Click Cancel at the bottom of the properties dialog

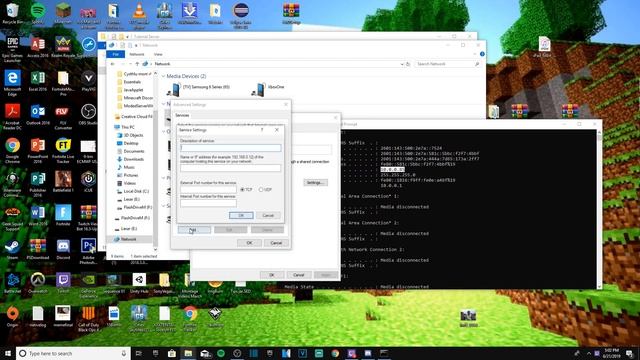[x=298, y=275]
